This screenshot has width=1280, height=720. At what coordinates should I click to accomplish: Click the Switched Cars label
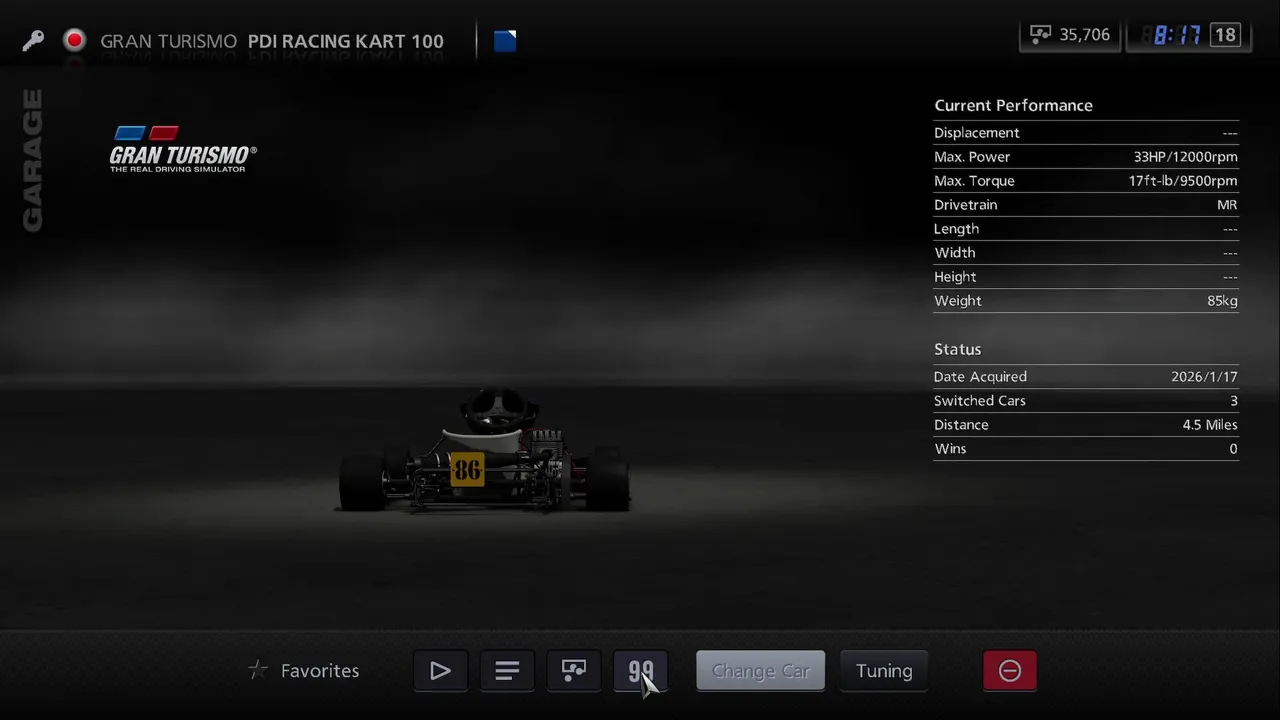tap(980, 401)
